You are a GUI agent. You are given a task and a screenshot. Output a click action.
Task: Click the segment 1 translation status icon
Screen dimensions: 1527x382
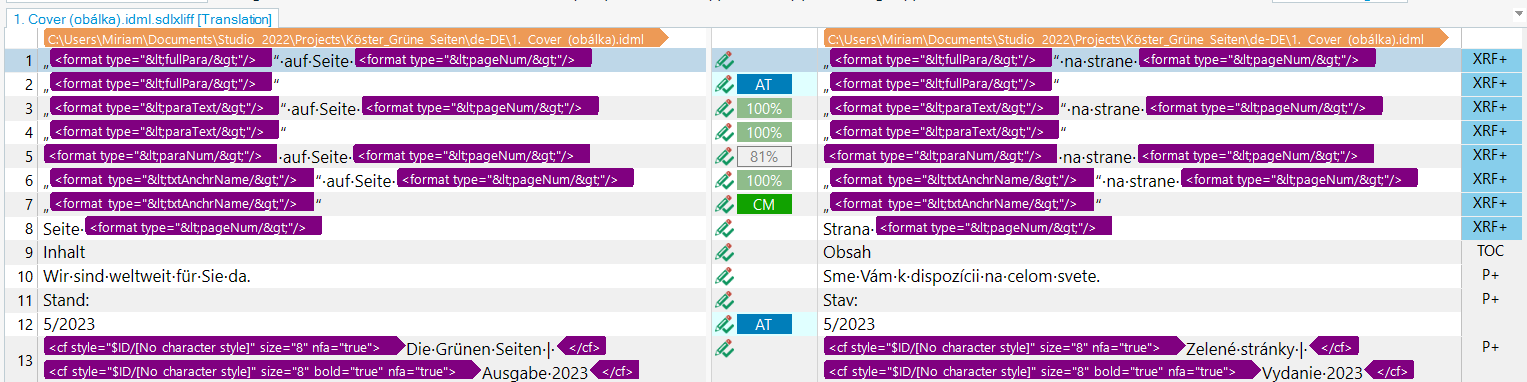[x=724, y=60]
